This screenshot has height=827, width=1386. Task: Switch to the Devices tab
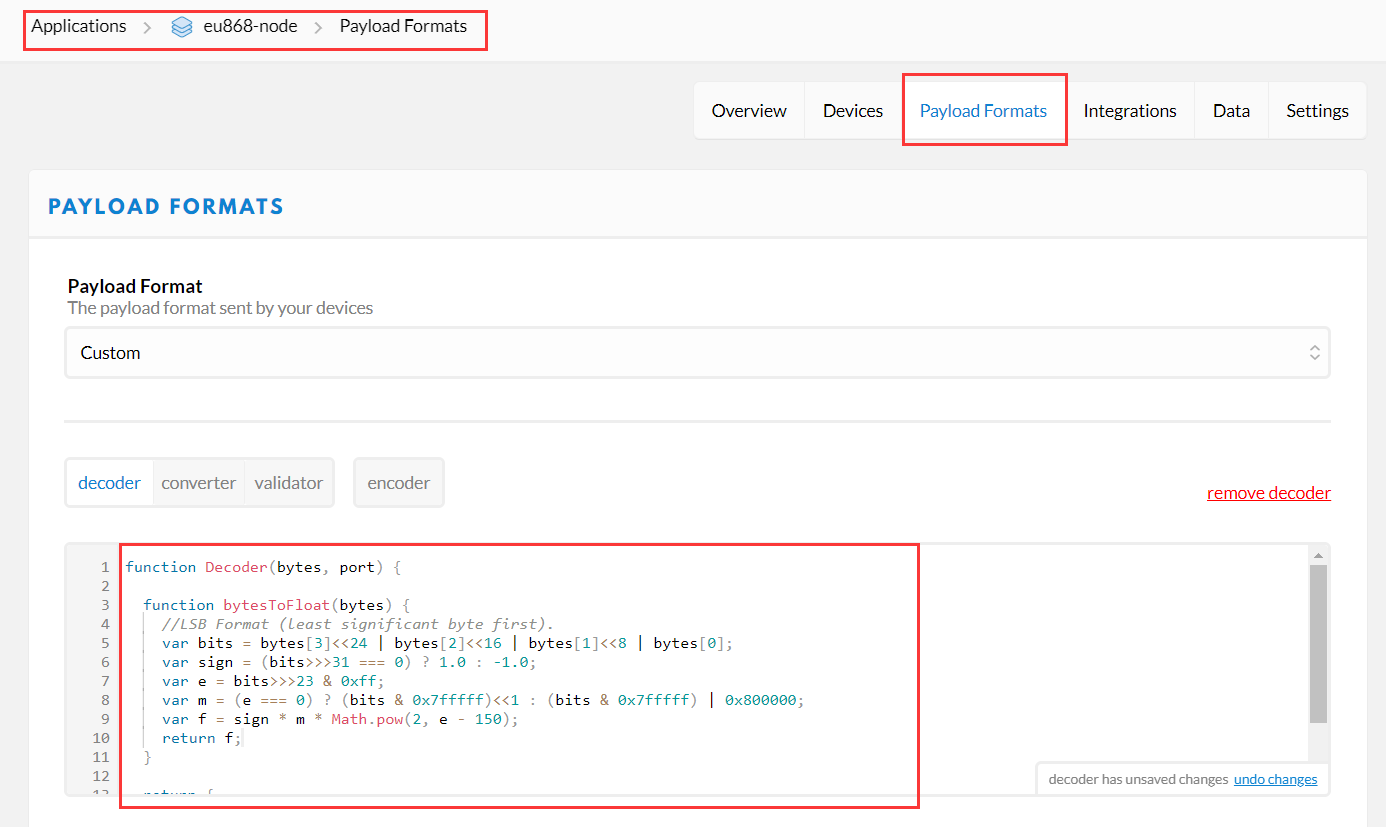click(853, 111)
